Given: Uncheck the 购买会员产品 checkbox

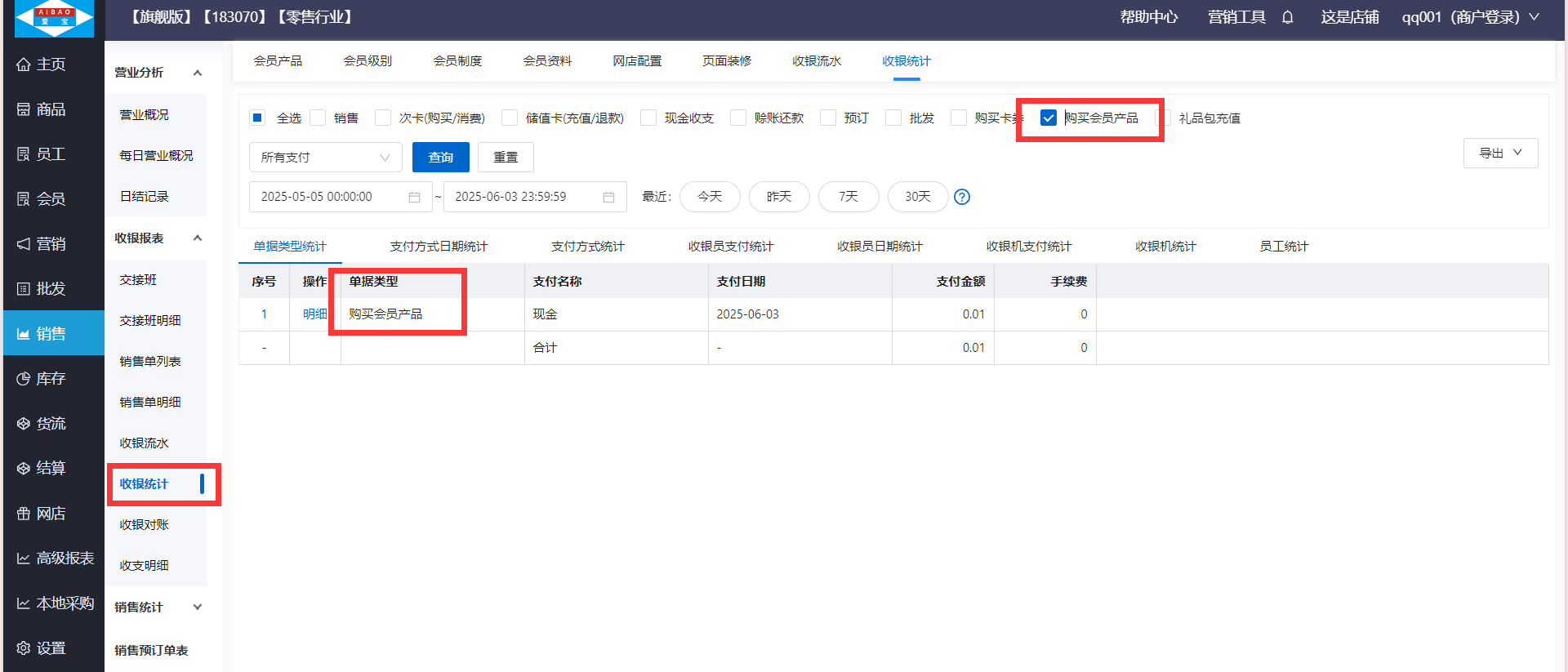Looking at the screenshot, I should tap(1049, 118).
